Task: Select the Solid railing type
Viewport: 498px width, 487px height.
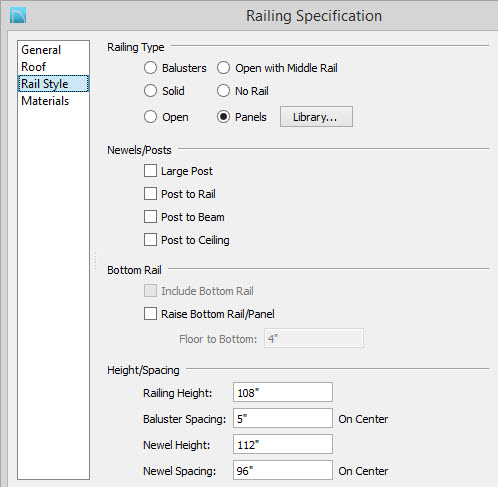Action: (x=150, y=91)
